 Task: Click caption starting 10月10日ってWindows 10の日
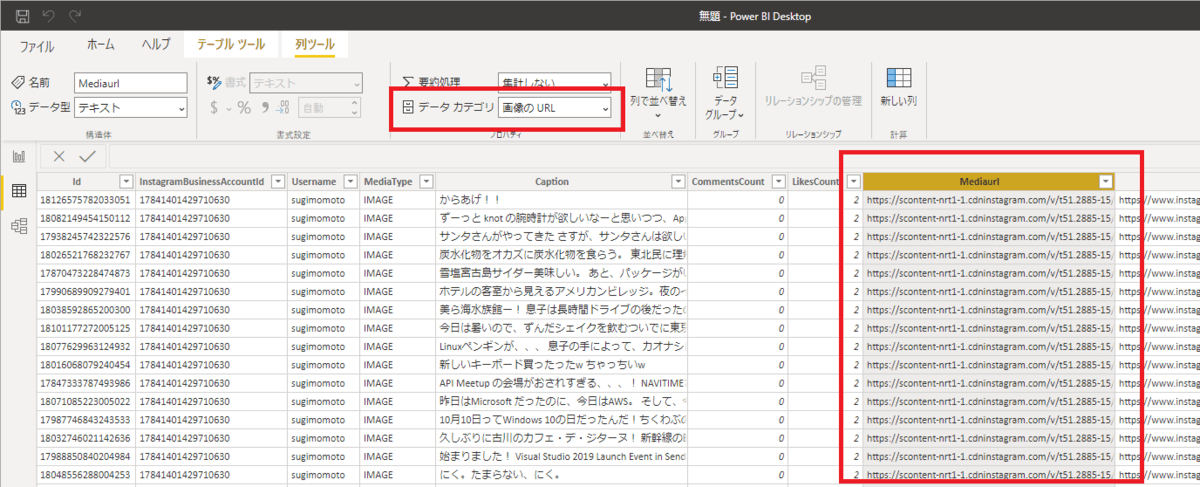tap(560, 419)
